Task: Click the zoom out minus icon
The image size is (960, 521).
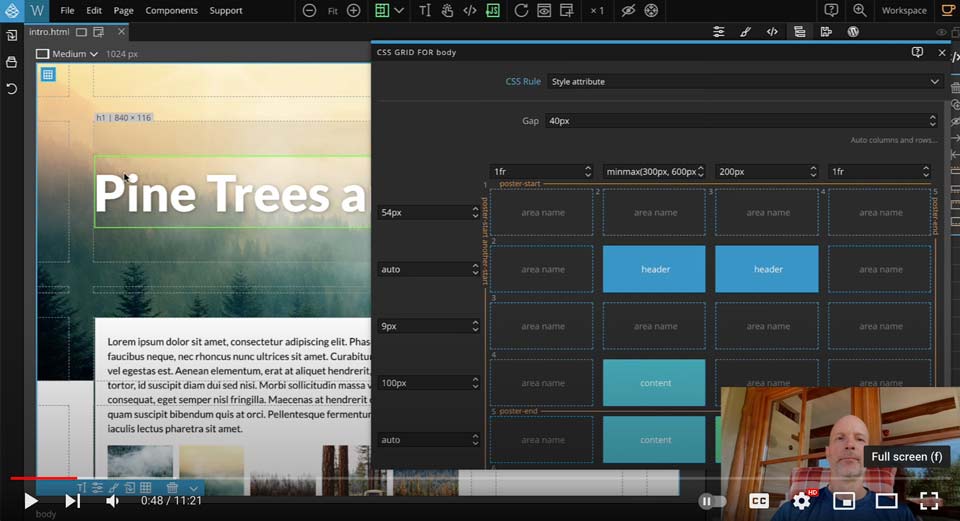Action: pyautogui.click(x=309, y=11)
